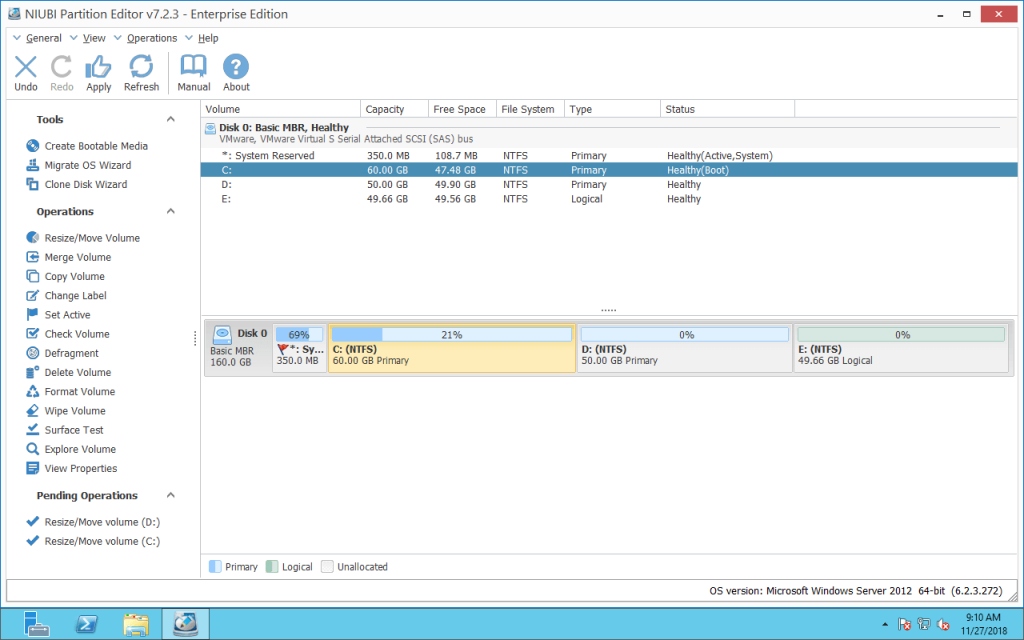Viewport: 1024px width, 640px height.
Task: Open the user Manual
Action: (x=193, y=70)
